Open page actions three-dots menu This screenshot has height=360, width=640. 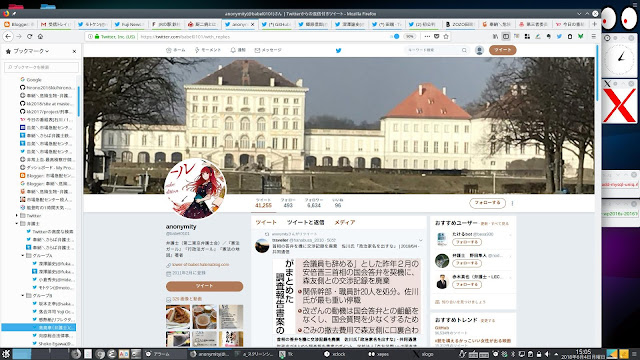coord(427,36)
